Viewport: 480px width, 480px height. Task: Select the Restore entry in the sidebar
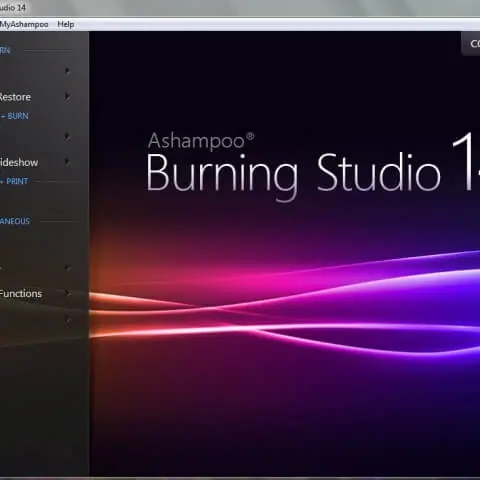tap(15, 97)
